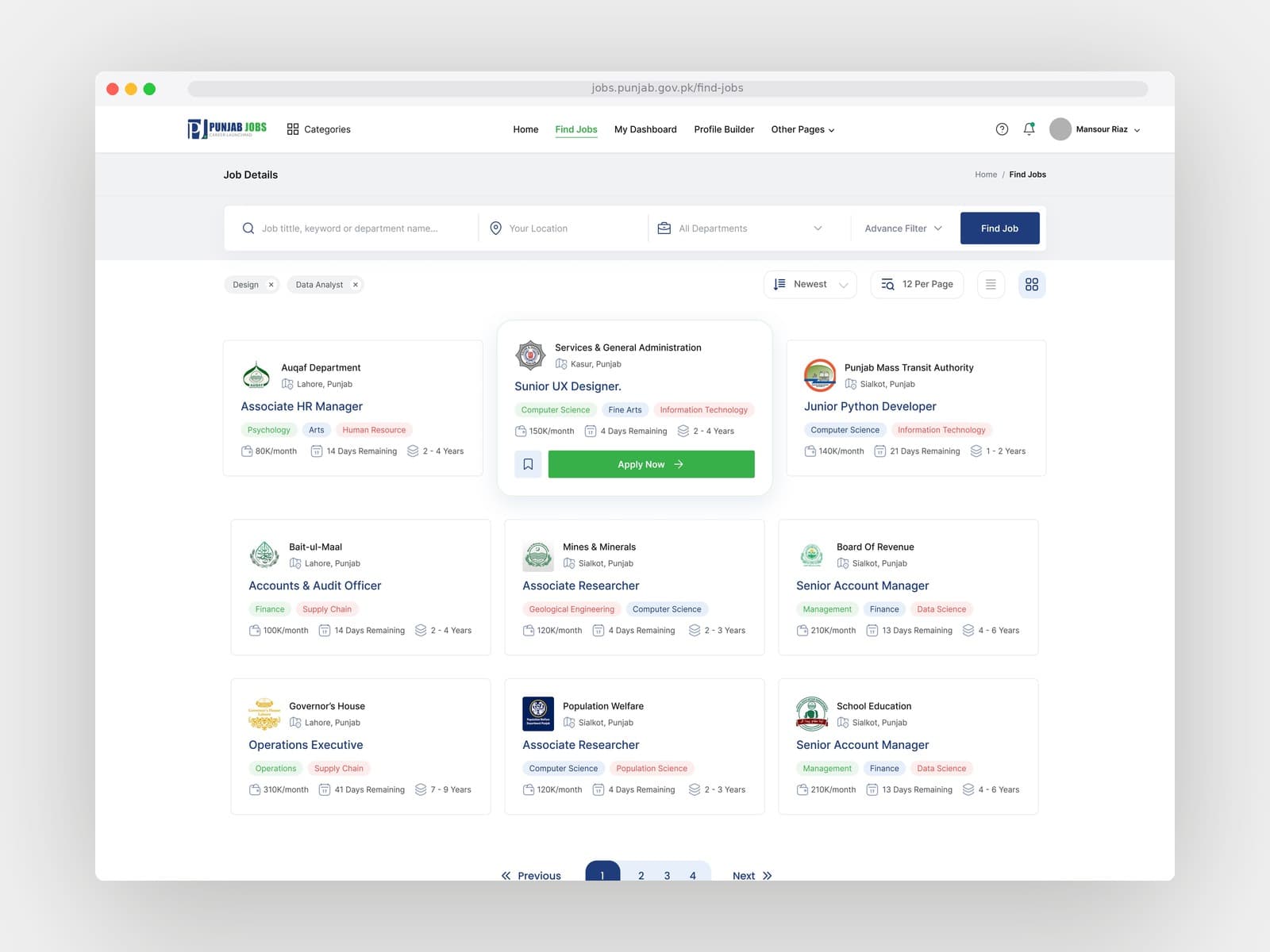Go to Next page

point(752,875)
